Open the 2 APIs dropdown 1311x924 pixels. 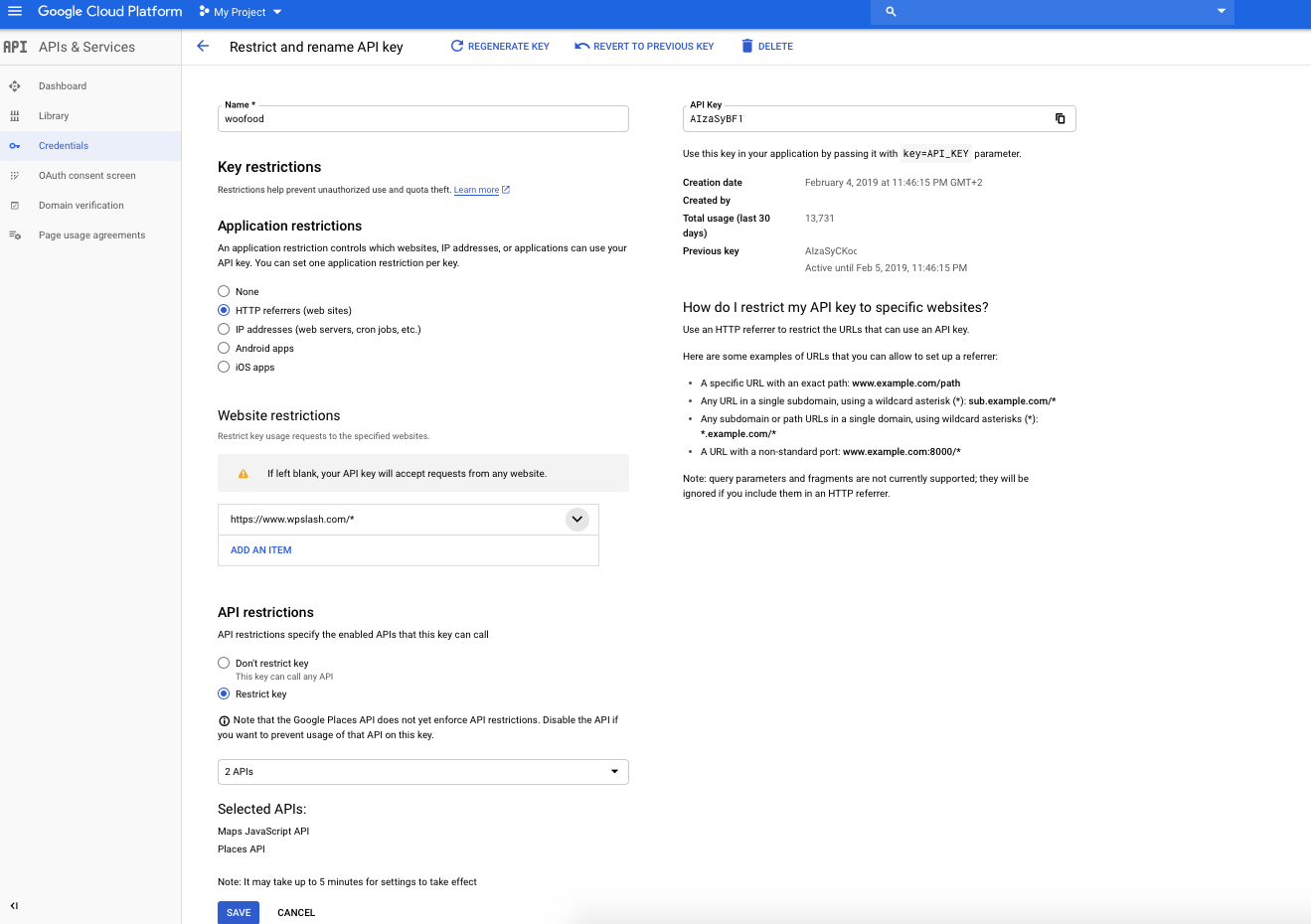[423, 772]
